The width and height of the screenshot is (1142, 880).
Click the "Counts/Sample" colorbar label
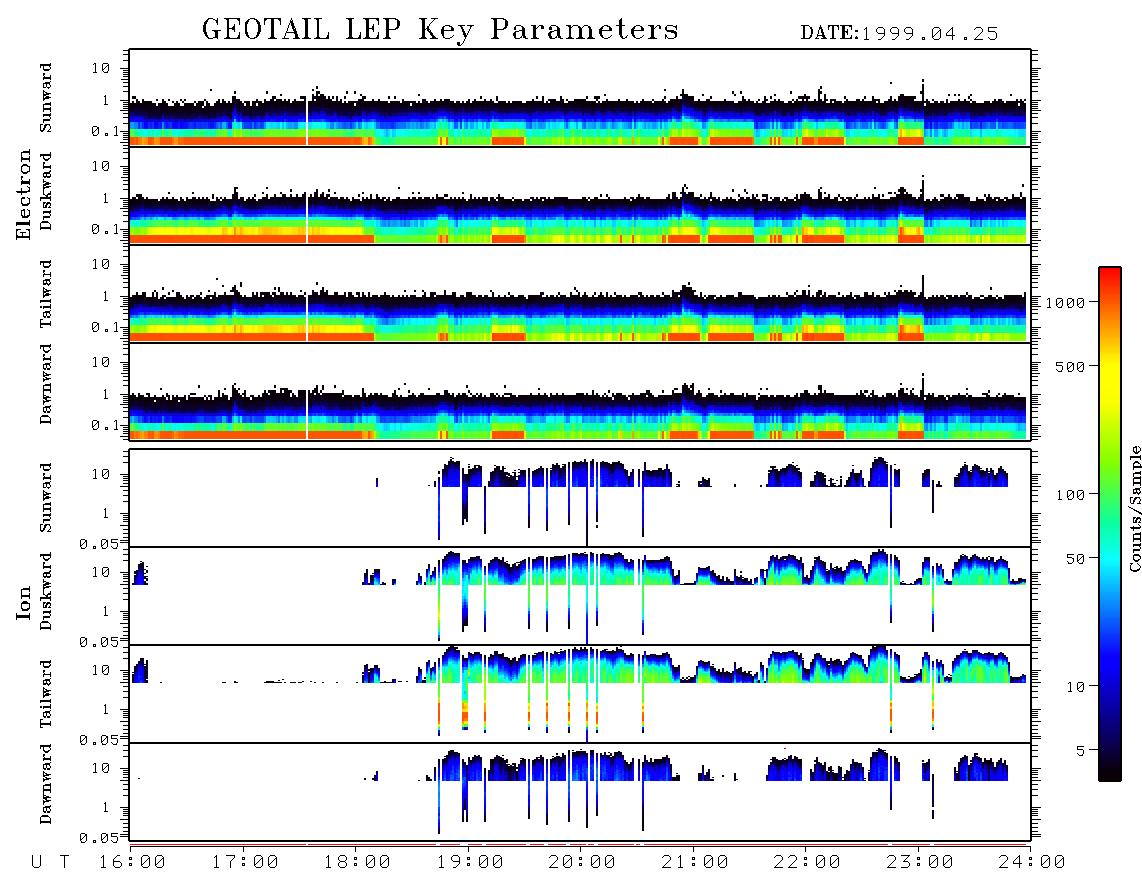tap(1134, 508)
